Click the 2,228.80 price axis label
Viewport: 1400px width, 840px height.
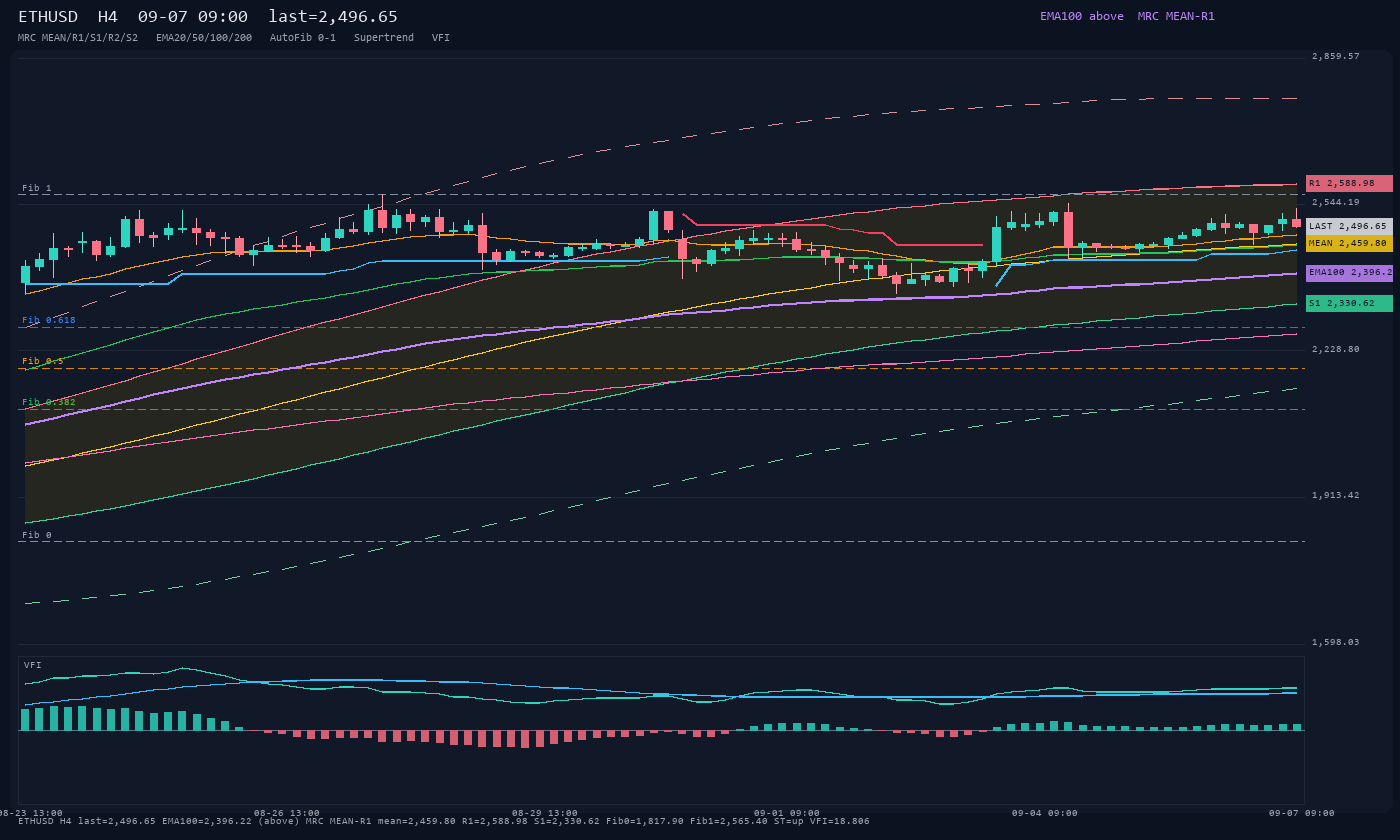pos(1336,349)
